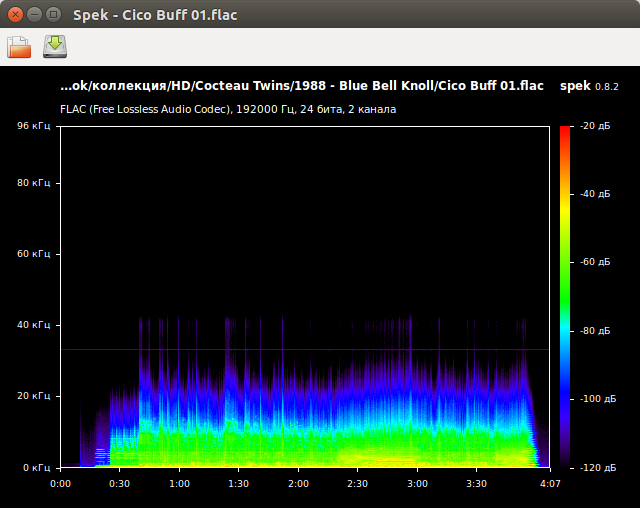Image resolution: width=640 pixels, height=508 pixels.
Task: Select the 3:30 time axis marker
Action: point(477,483)
